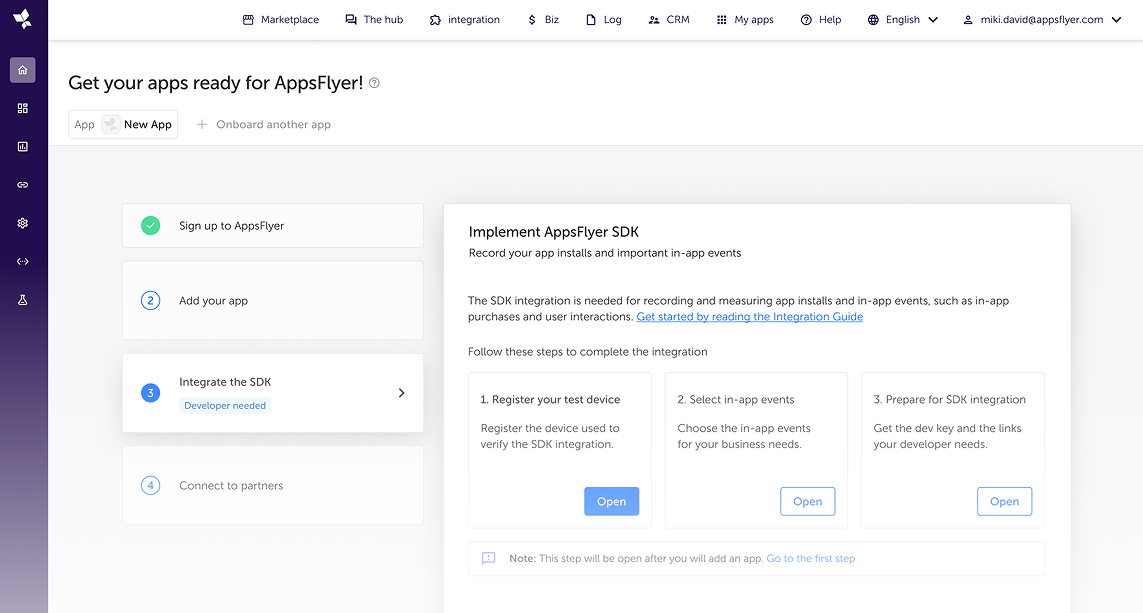The height and width of the screenshot is (613, 1143).
Task: Select the Add your app step
Action: pos(272,301)
